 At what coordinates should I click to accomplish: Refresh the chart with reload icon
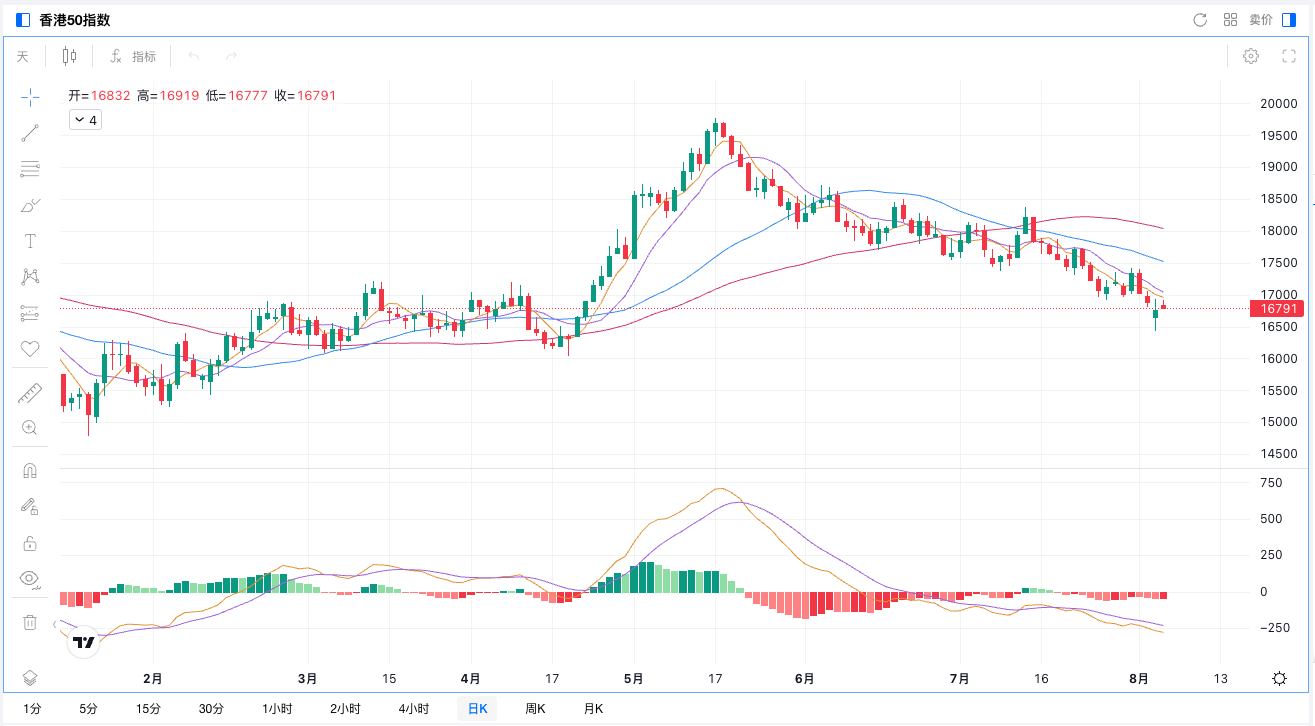tap(1201, 19)
